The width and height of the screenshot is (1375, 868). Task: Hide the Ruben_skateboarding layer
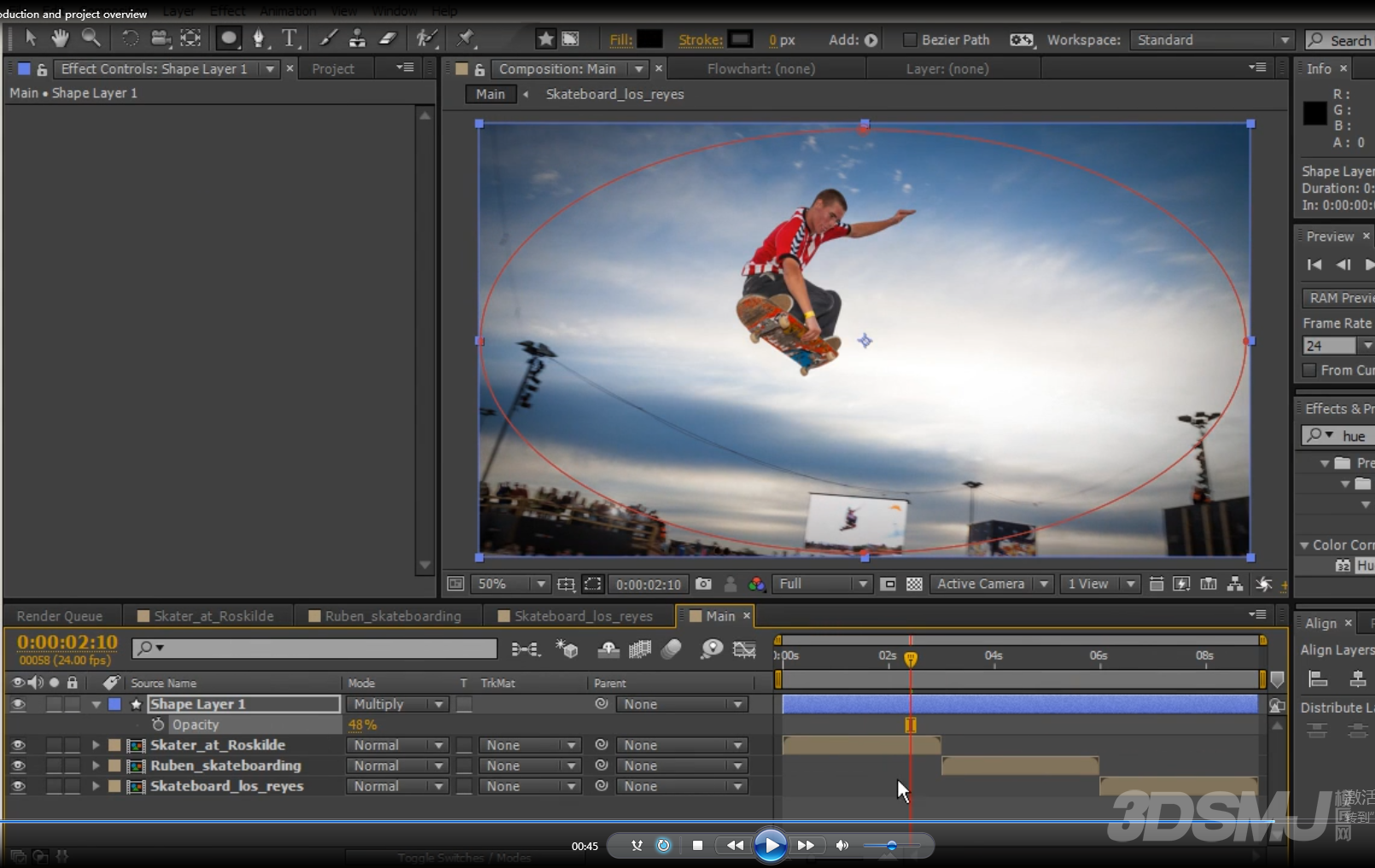click(18, 766)
